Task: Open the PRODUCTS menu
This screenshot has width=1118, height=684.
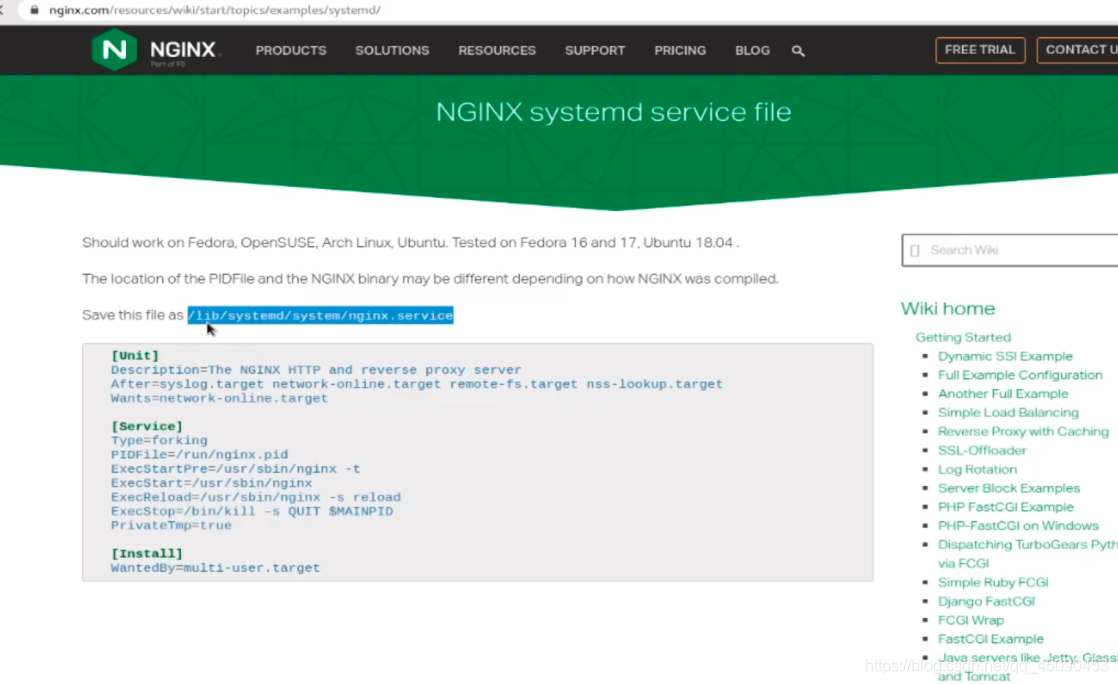Action: click(x=291, y=51)
